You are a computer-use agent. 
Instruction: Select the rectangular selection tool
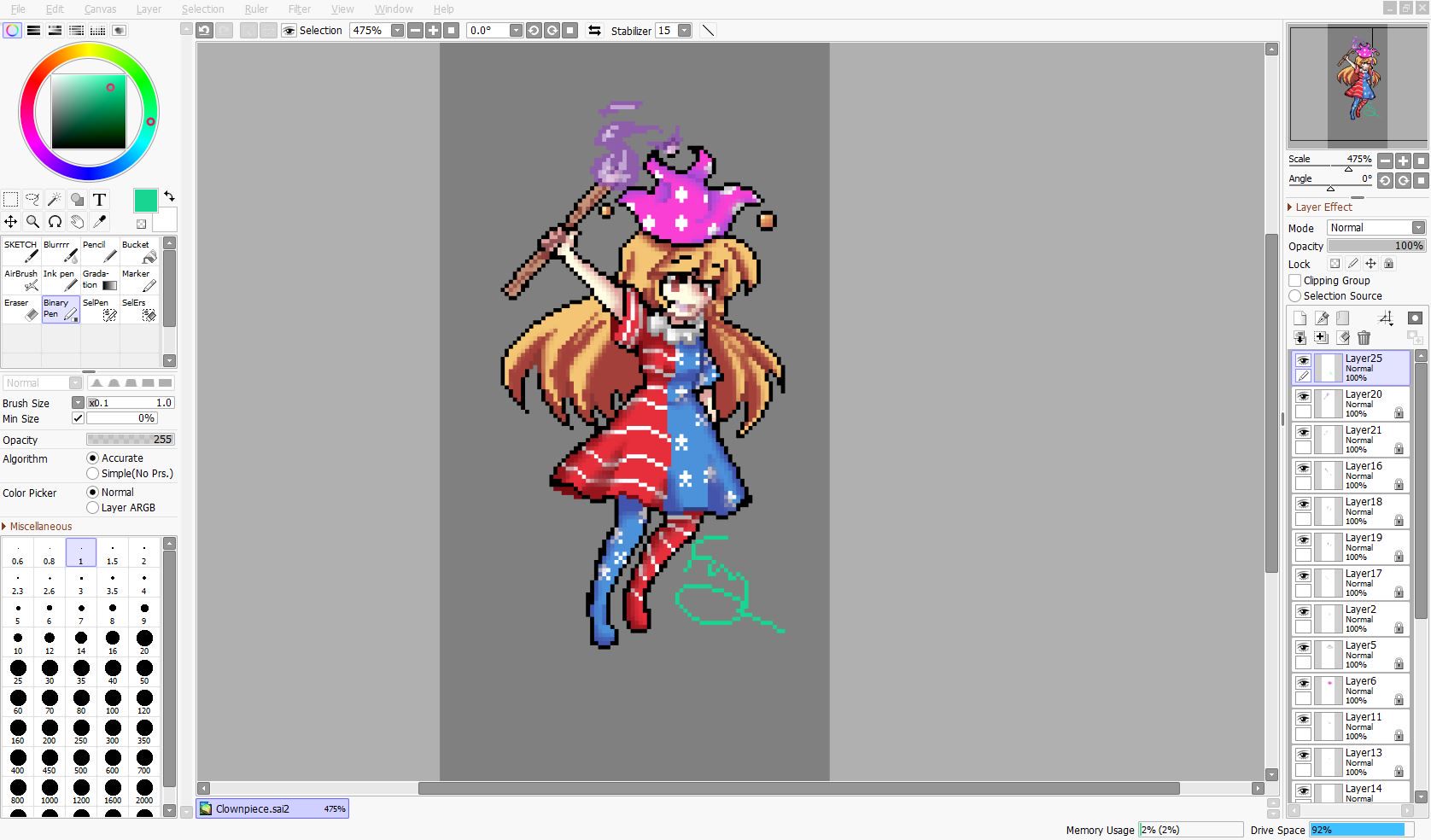(x=11, y=200)
